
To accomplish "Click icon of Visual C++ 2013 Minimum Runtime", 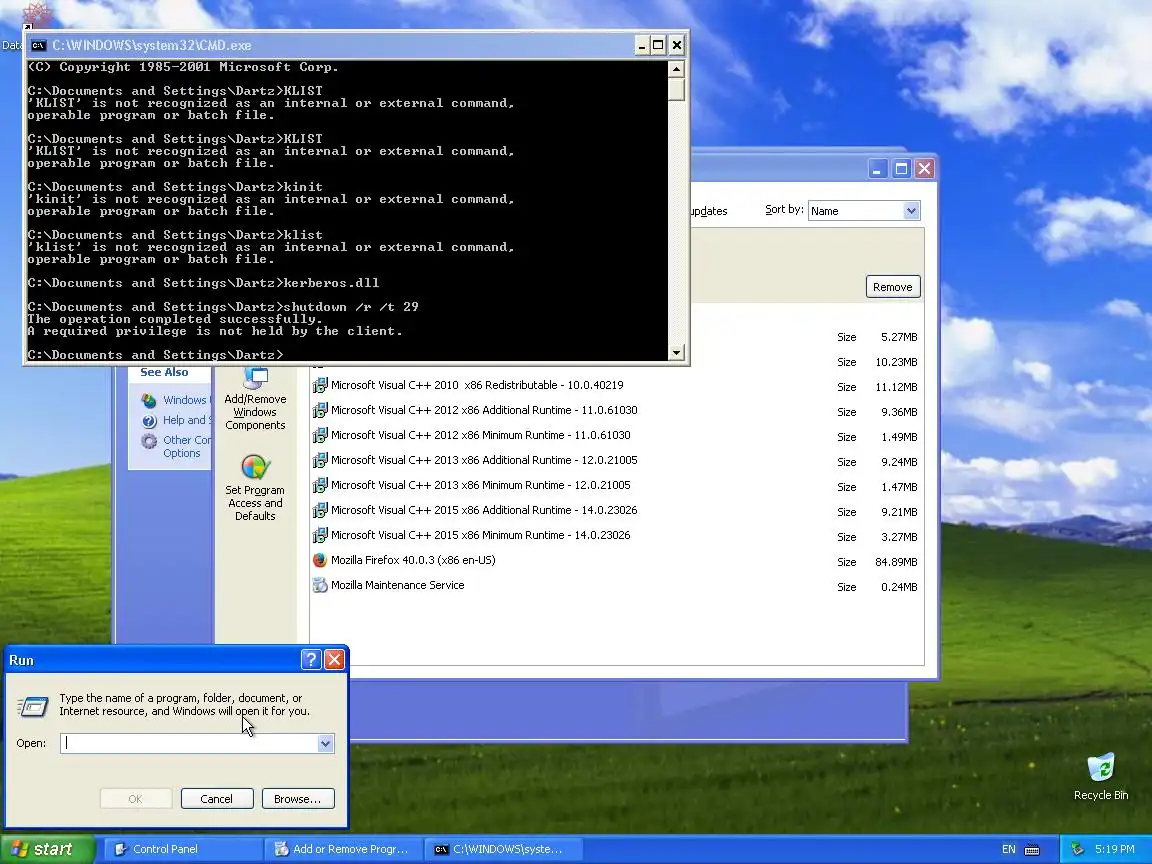I will point(320,485).
